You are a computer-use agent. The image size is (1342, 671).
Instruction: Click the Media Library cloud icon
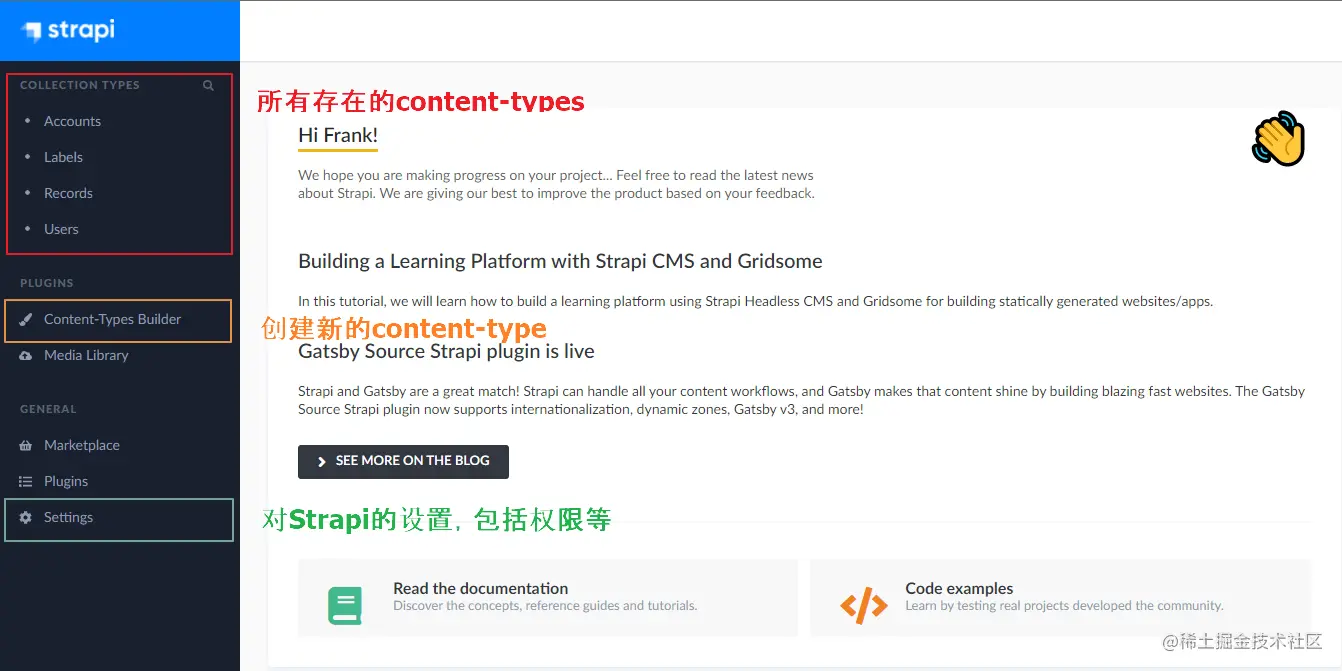point(26,355)
